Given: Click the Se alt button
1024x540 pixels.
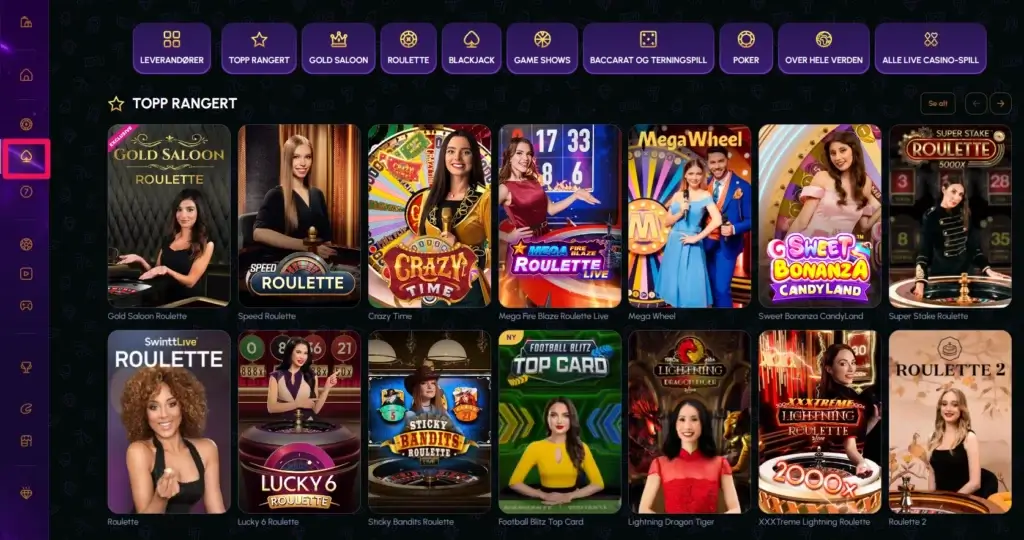Looking at the screenshot, I should 937,103.
